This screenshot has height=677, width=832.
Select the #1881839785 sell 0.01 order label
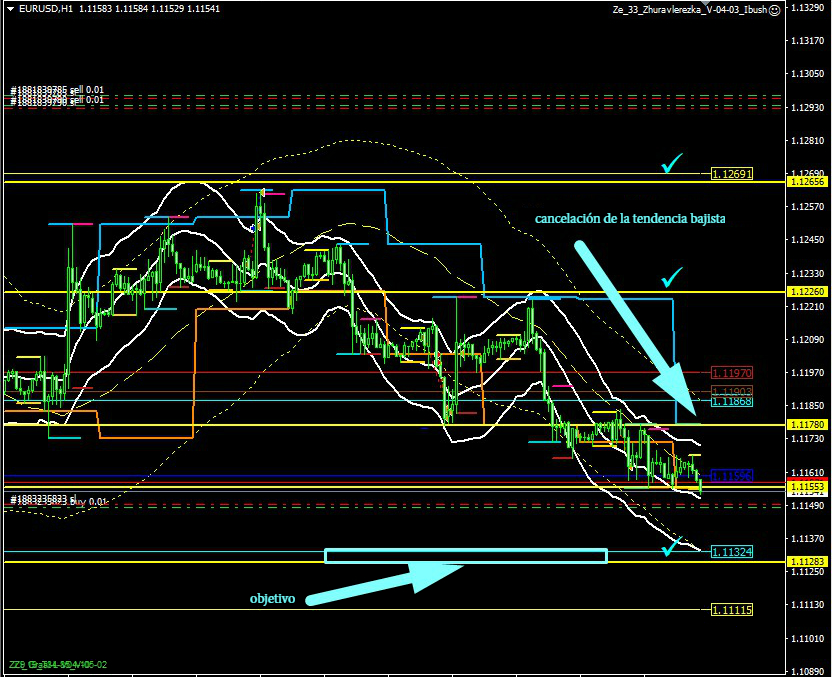pyautogui.click(x=56, y=91)
